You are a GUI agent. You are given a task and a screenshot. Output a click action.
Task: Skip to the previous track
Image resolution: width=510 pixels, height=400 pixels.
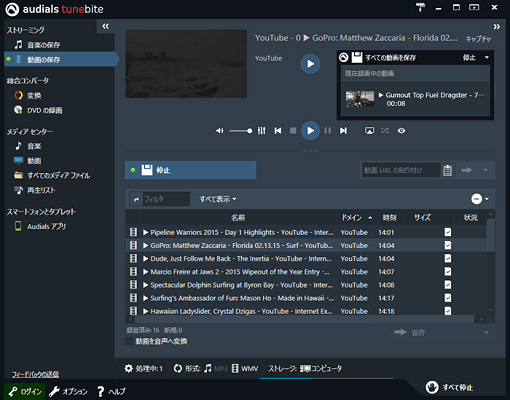[x=278, y=131]
